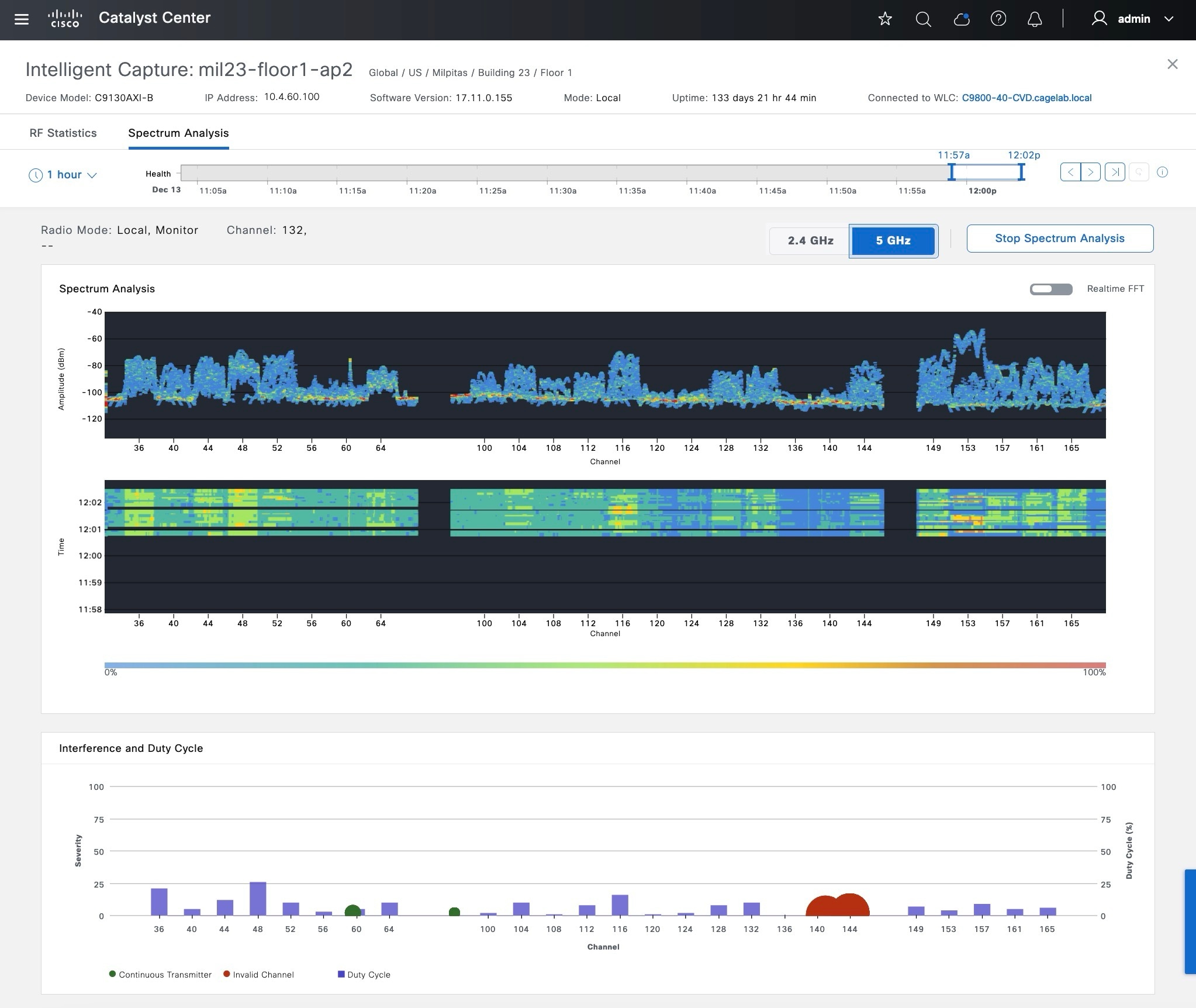Image resolution: width=1196 pixels, height=1008 pixels.
Task: Open global search magnifier icon
Action: pyautogui.click(x=923, y=19)
